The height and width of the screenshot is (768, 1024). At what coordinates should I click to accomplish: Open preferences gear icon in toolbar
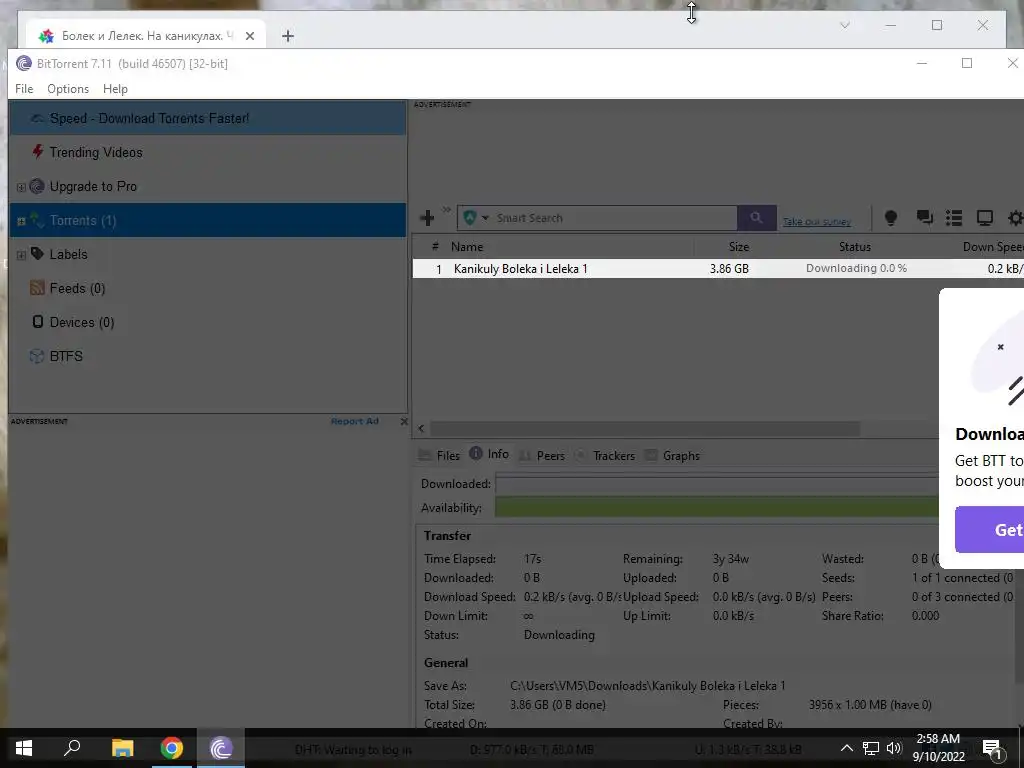pyautogui.click(x=1016, y=217)
